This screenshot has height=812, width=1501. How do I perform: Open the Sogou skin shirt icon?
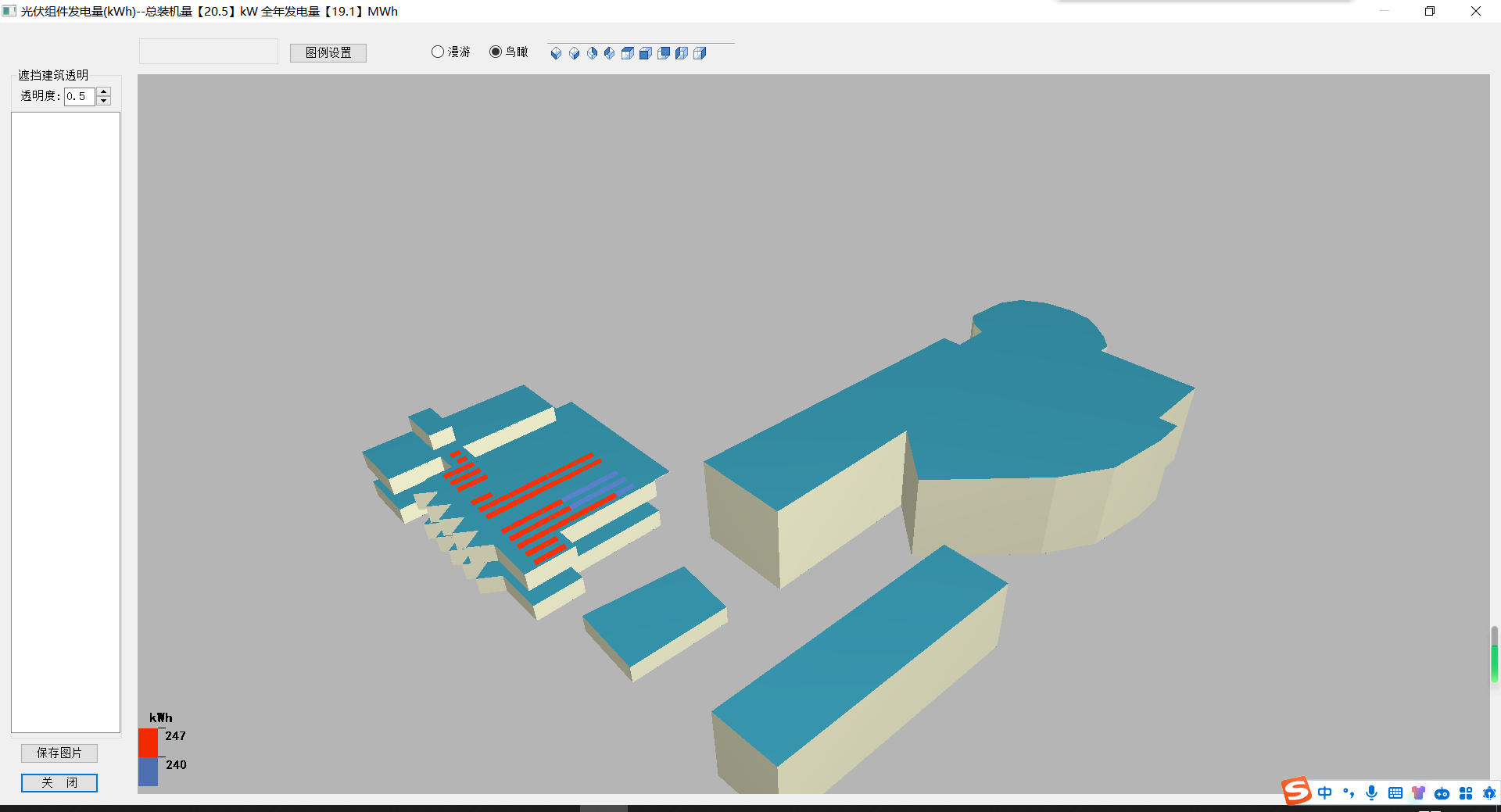(x=1418, y=793)
